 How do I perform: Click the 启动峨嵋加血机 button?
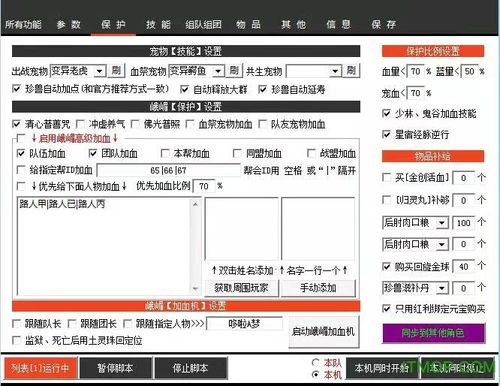coord(323,332)
